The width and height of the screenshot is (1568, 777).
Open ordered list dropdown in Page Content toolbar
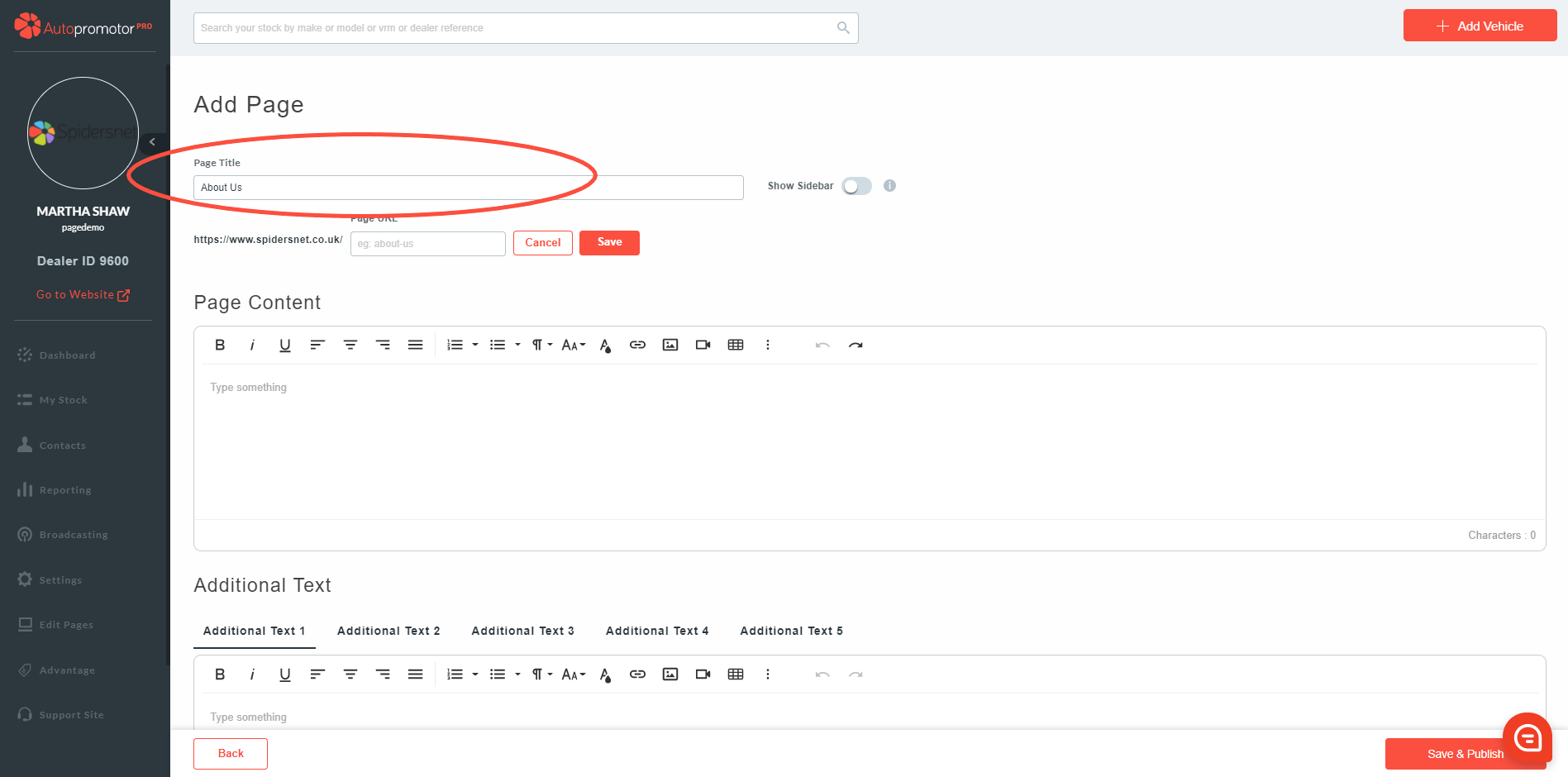click(475, 345)
